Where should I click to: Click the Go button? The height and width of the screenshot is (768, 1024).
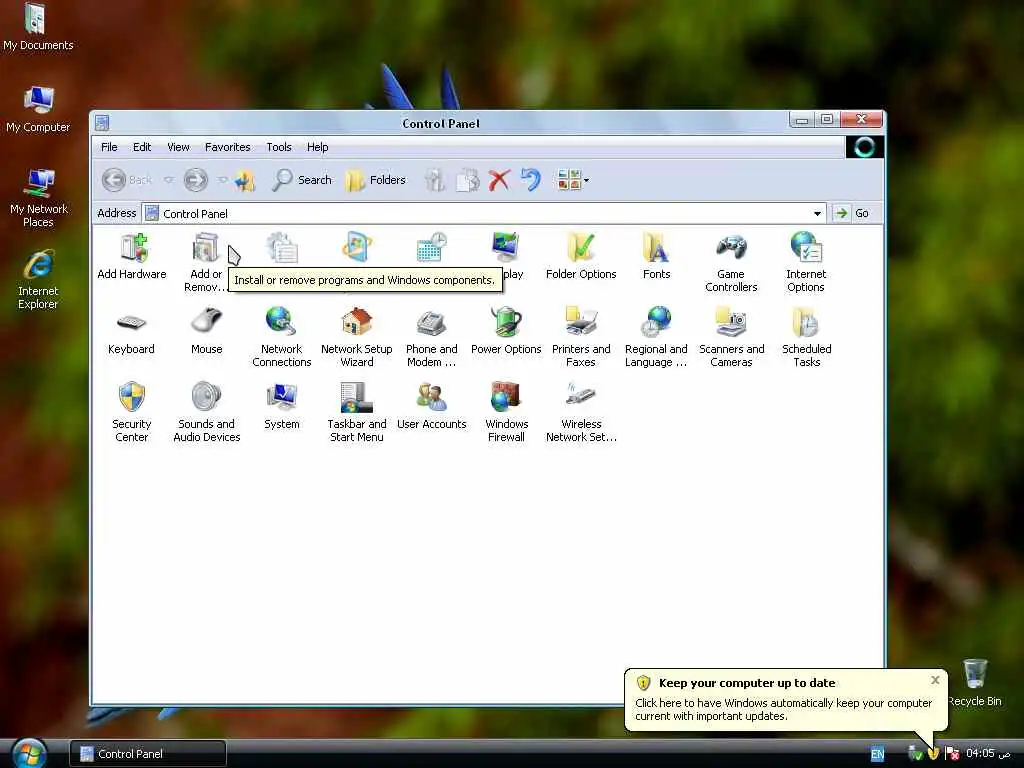[854, 213]
